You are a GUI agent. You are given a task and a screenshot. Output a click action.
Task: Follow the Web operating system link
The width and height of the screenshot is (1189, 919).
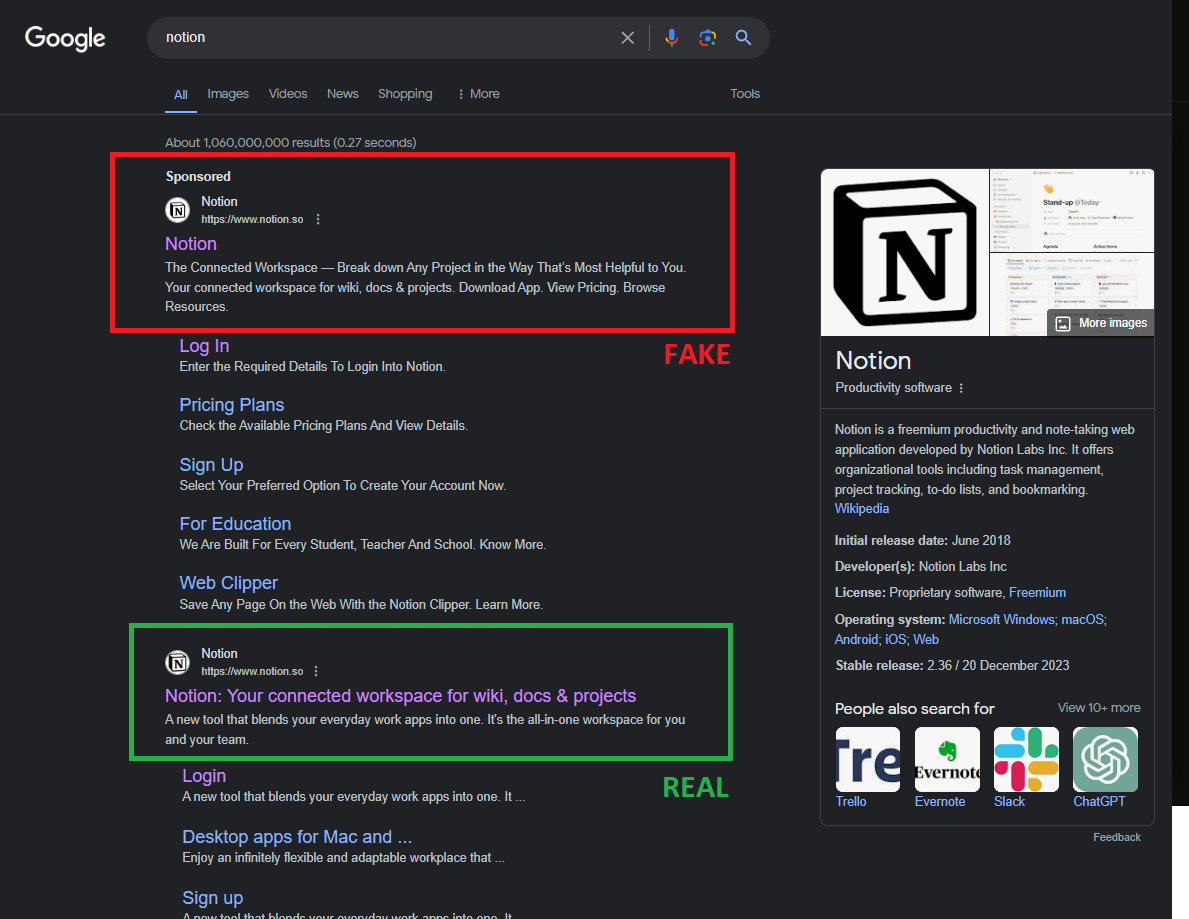coord(926,639)
